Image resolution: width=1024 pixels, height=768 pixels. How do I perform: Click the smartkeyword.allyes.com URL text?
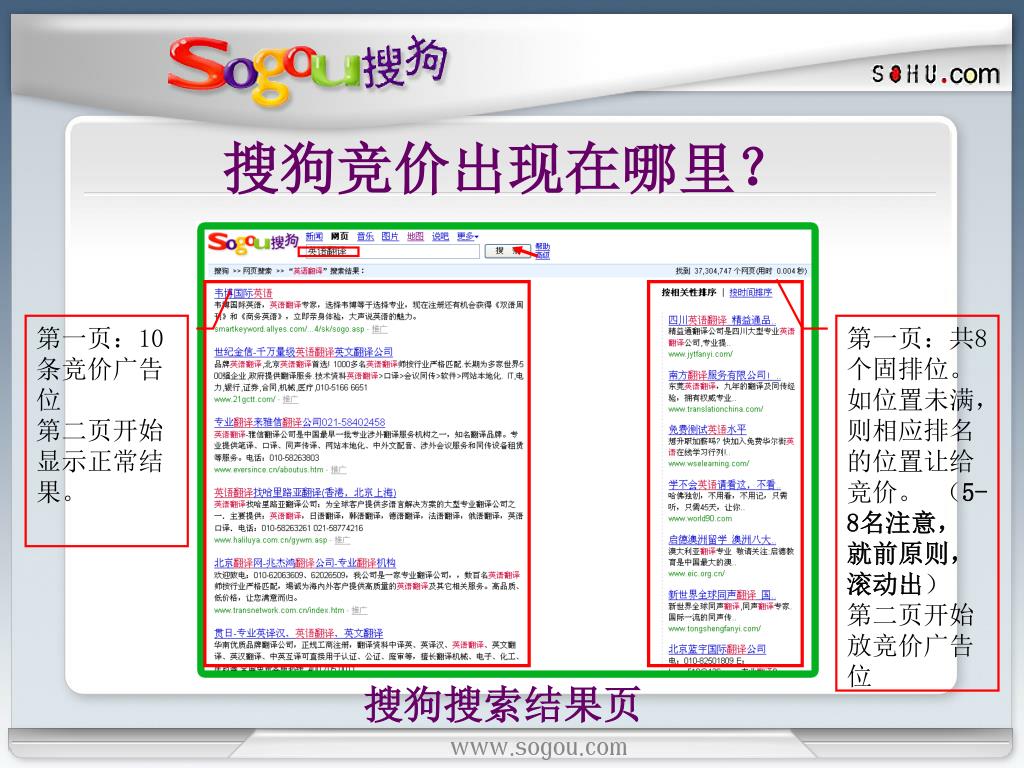pos(289,329)
